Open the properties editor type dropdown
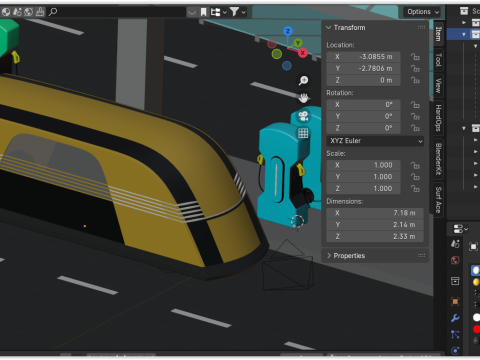This screenshot has height=360, width=480. pyautogui.click(x=460, y=229)
